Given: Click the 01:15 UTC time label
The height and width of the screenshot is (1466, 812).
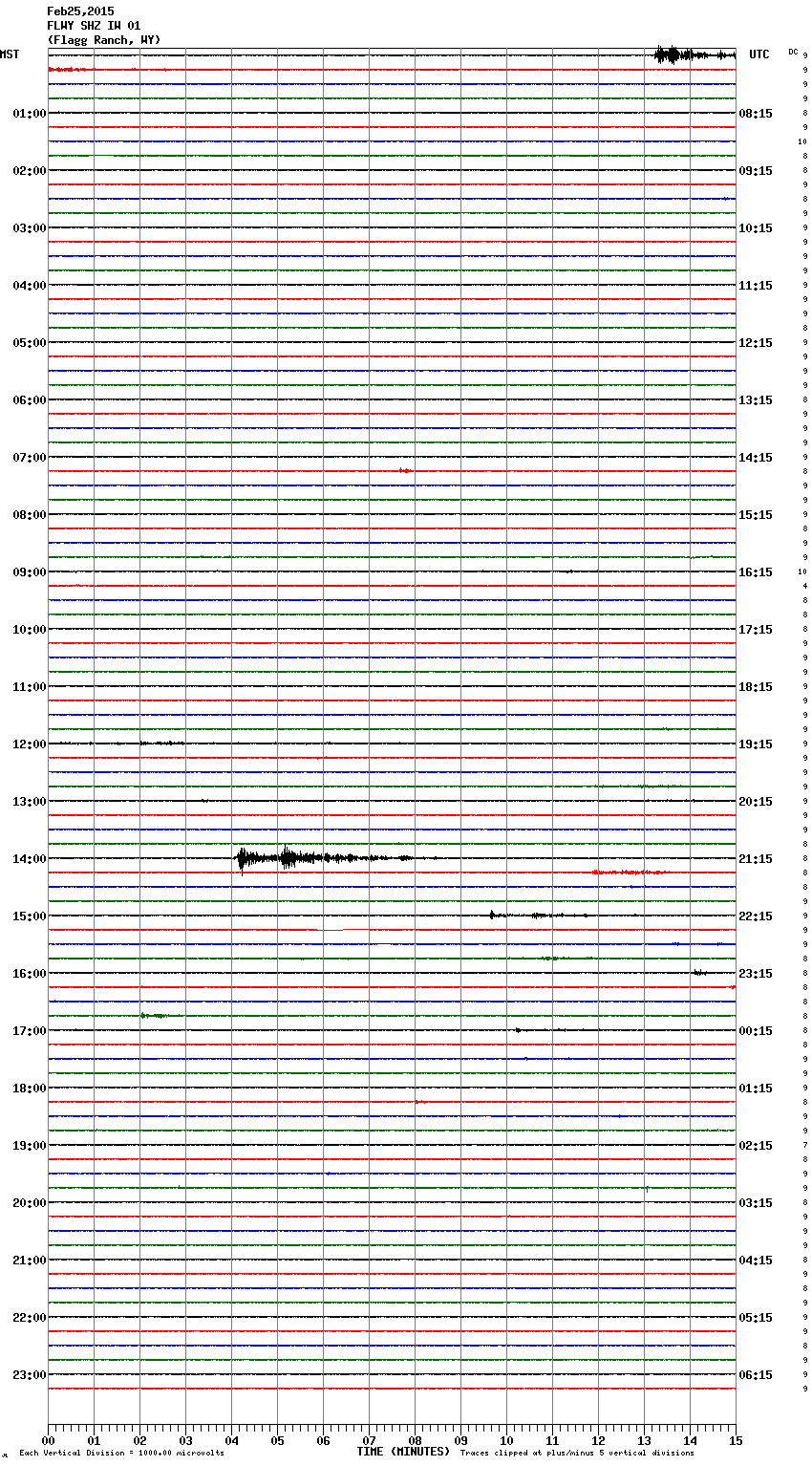Looking at the screenshot, I should pos(756,1089).
